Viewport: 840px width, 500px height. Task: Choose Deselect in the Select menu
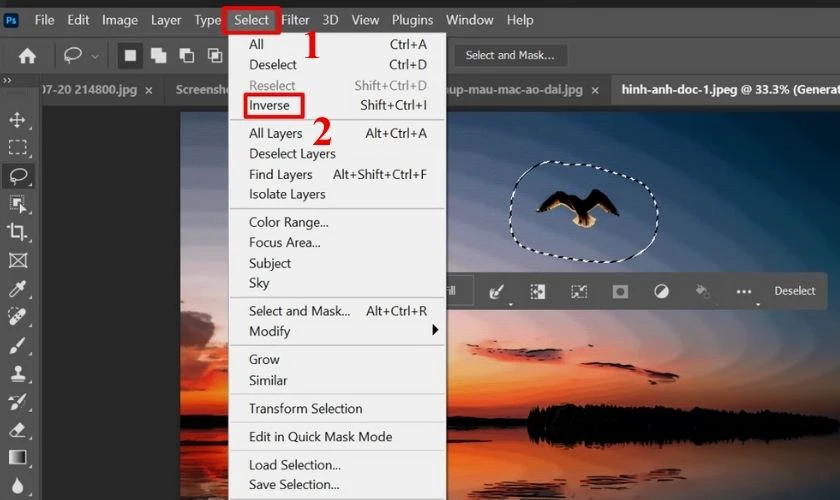[x=338, y=65]
